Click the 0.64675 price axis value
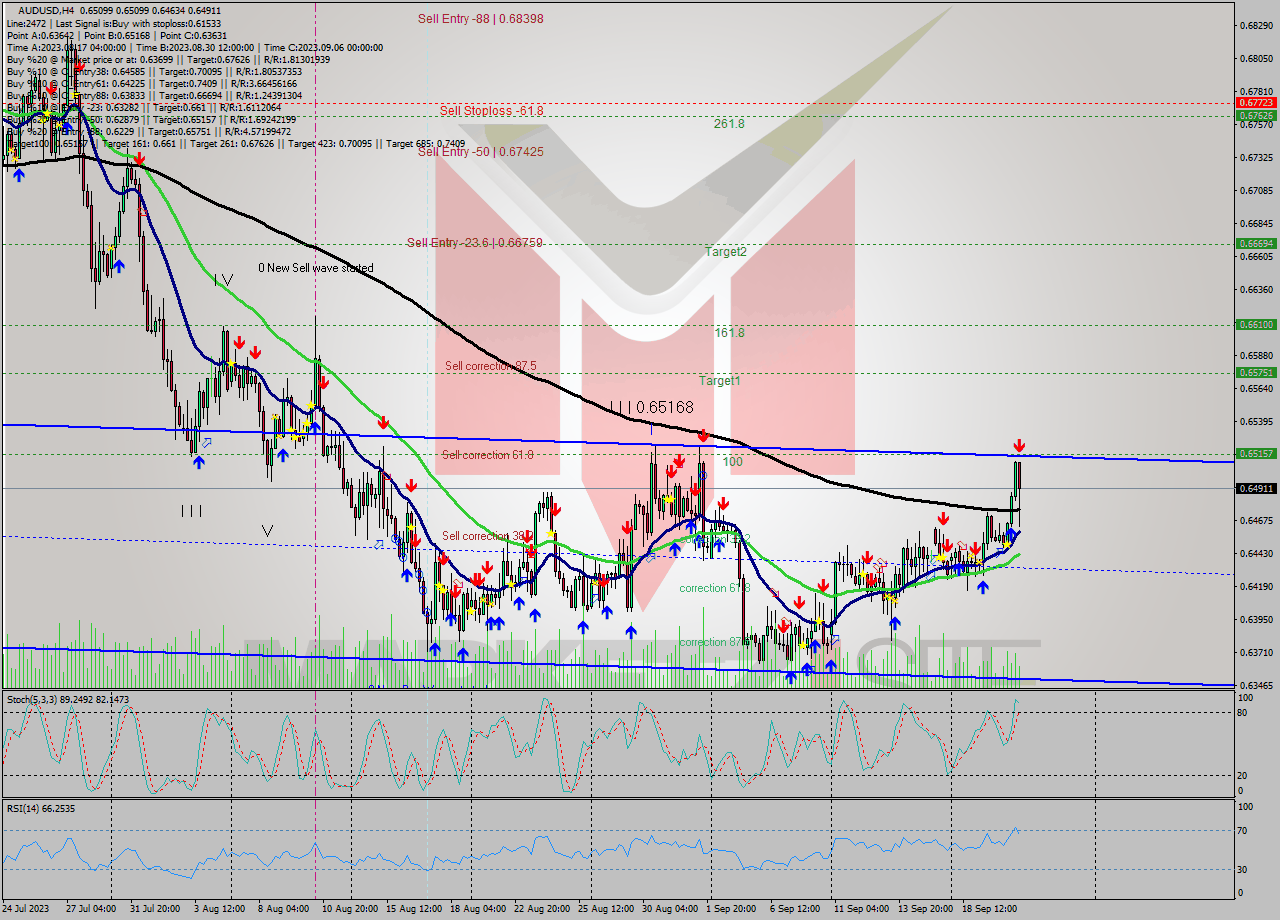Viewport: 1280px width, 920px height. (x=1255, y=521)
